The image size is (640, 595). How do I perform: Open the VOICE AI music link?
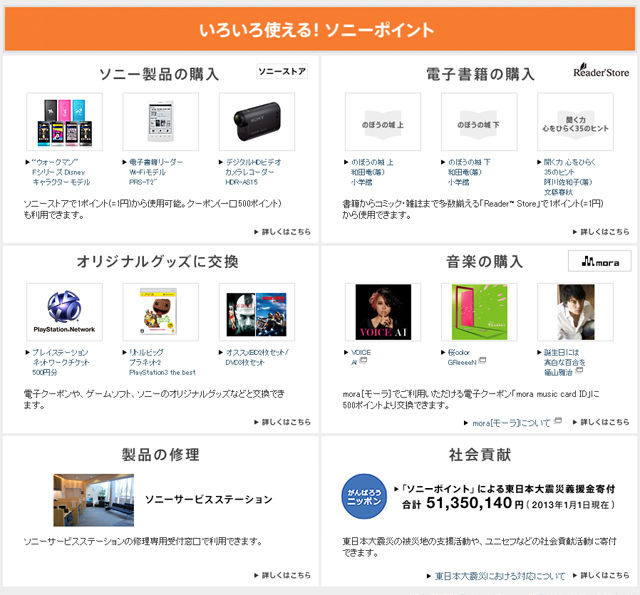click(x=361, y=357)
